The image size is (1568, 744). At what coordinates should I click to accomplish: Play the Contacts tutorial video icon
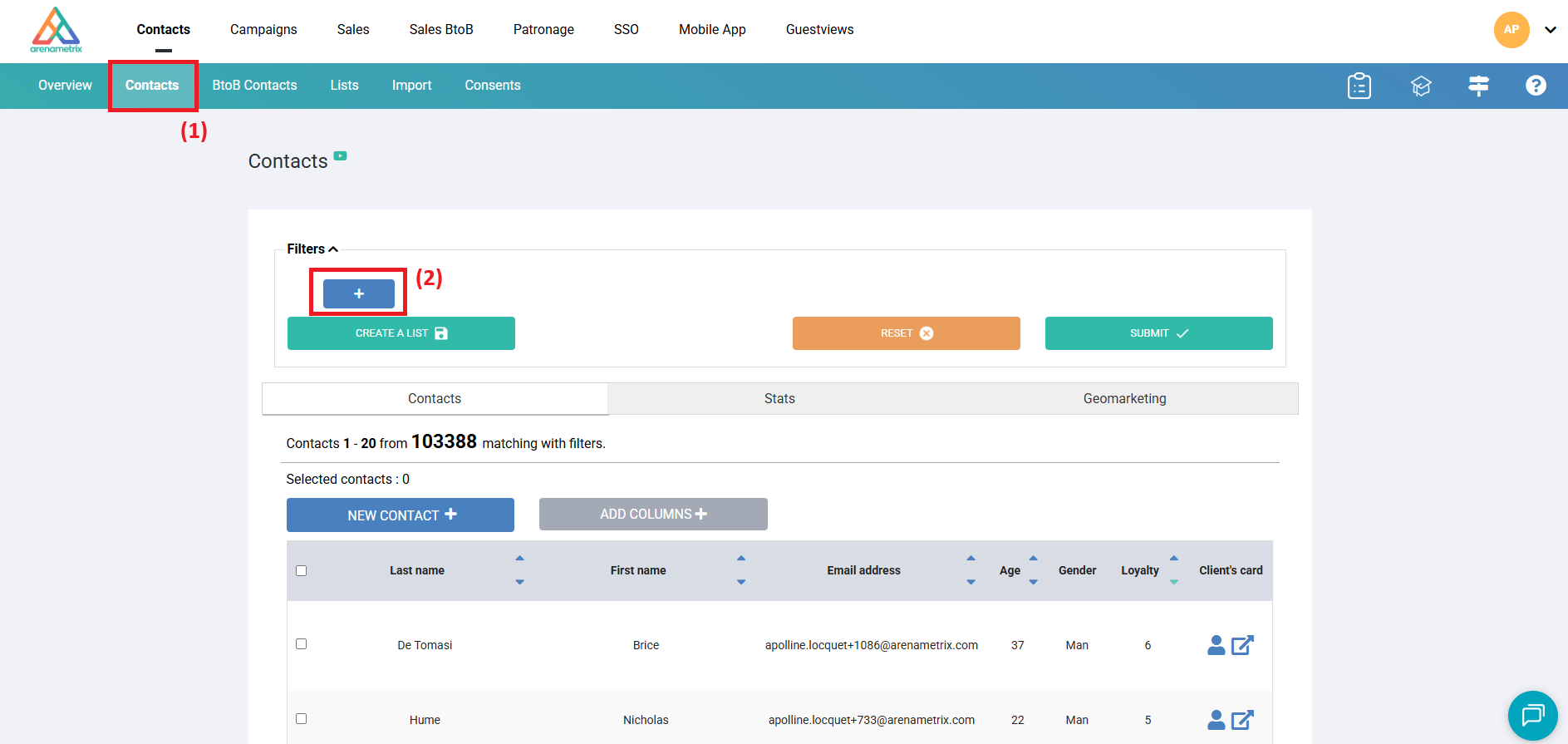pos(341,155)
